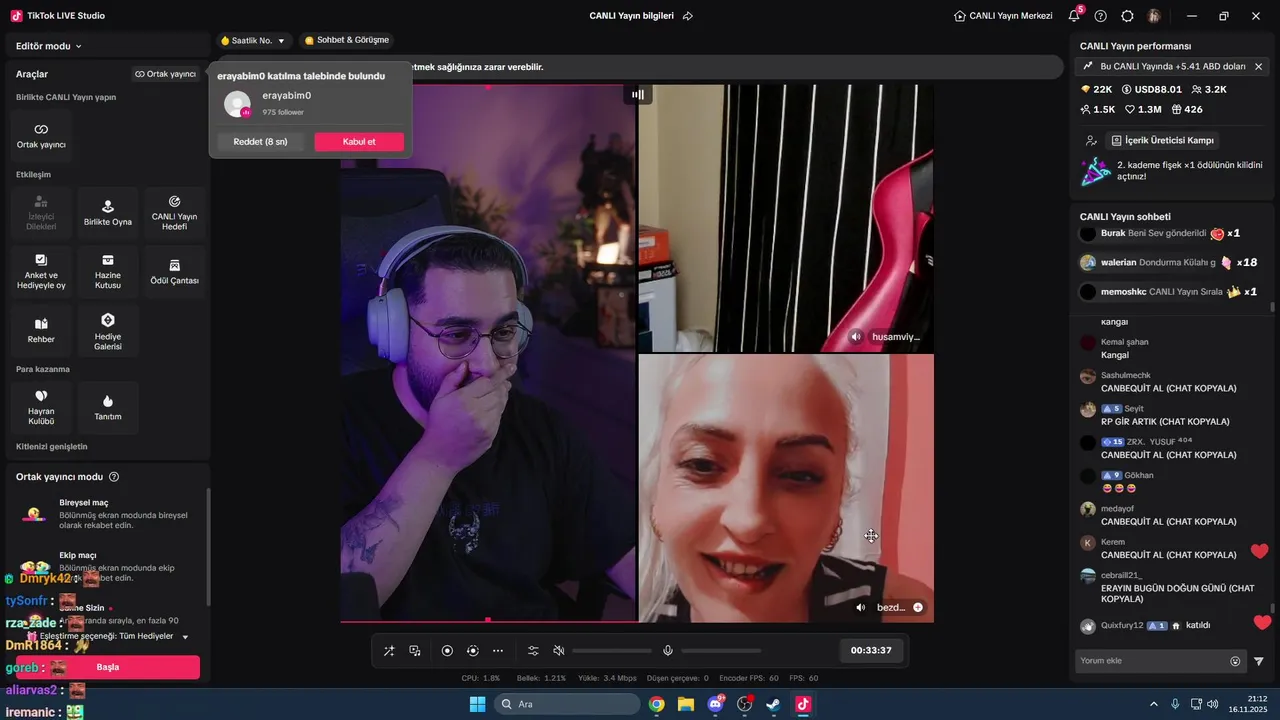Open the Hazine Kutusu tool
1280x720 pixels.
click(x=108, y=271)
